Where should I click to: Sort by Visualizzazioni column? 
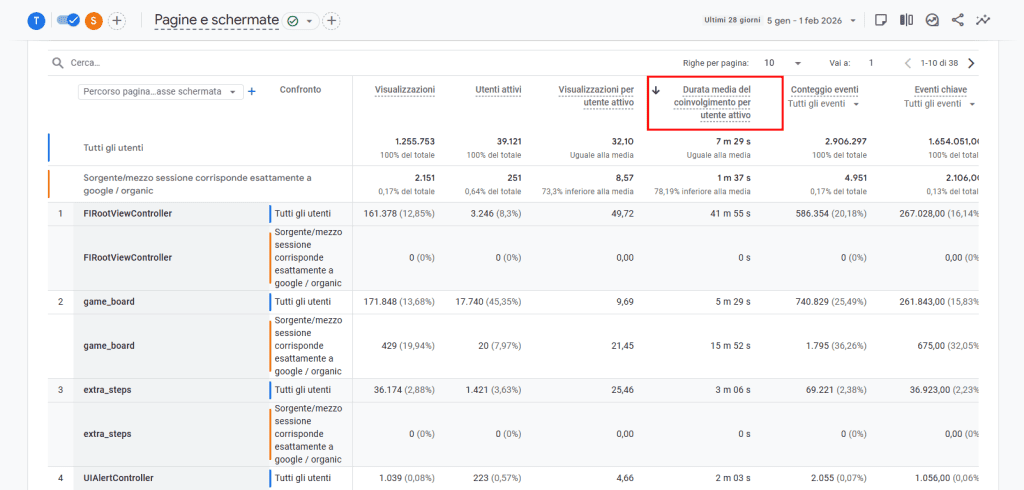(405, 90)
